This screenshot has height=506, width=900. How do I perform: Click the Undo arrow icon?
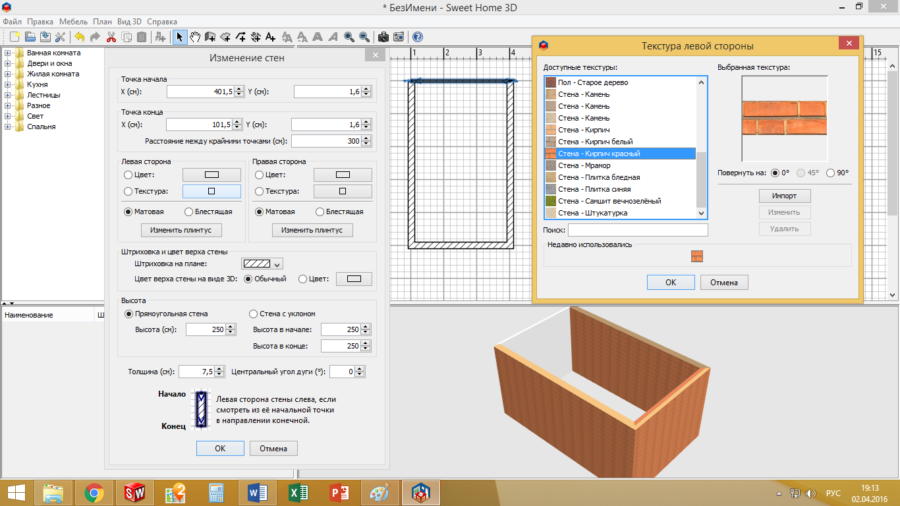pyautogui.click(x=80, y=37)
